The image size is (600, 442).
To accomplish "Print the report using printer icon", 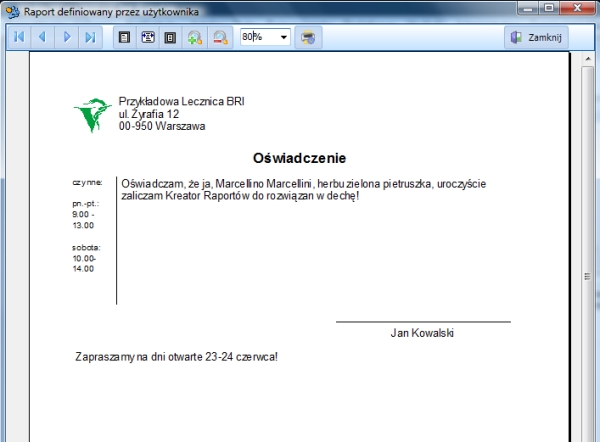I will (308, 37).
